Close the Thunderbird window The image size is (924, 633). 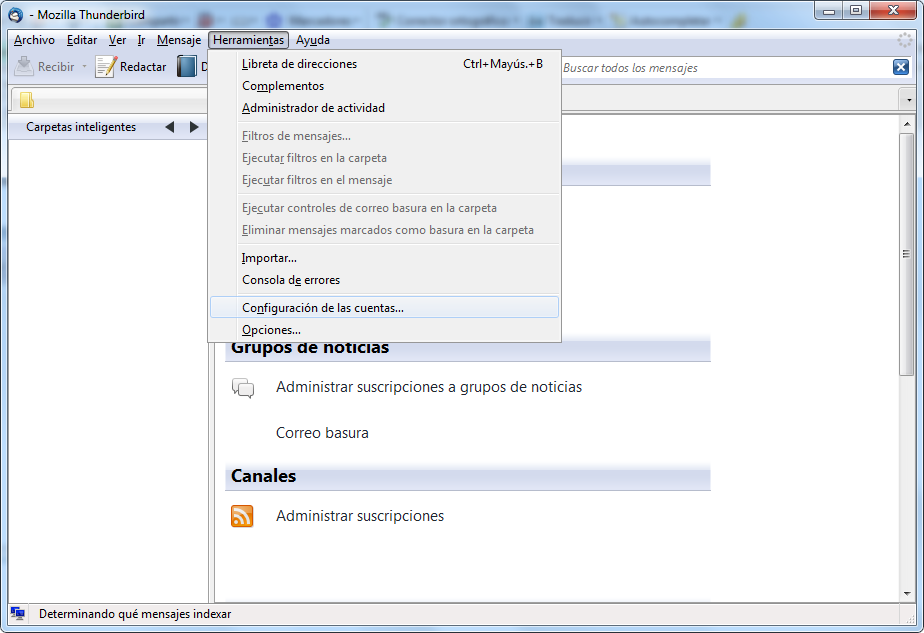pyautogui.click(x=893, y=11)
